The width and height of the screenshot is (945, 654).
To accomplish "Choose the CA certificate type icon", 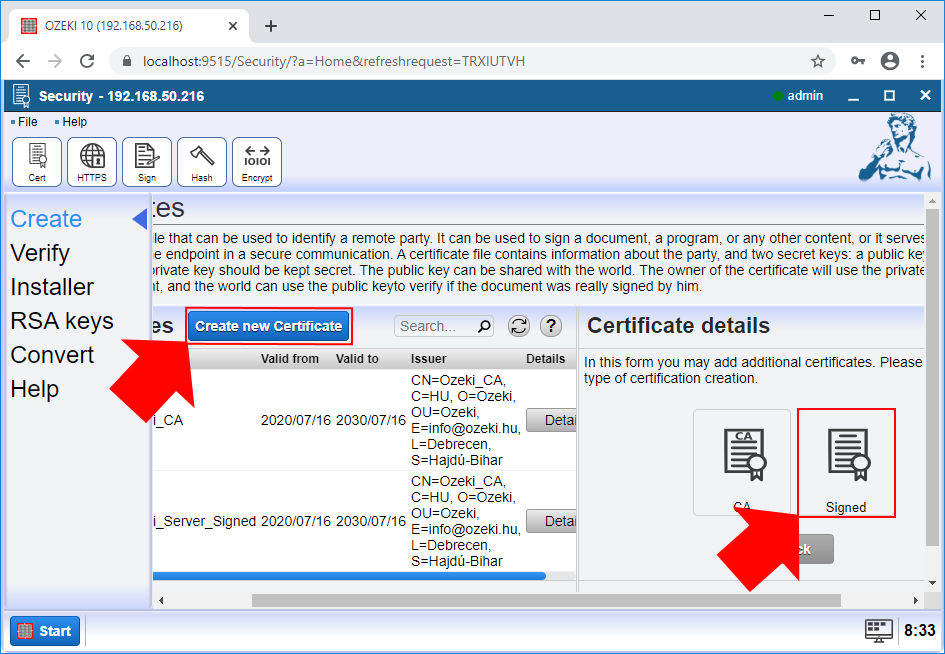I will (742, 462).
